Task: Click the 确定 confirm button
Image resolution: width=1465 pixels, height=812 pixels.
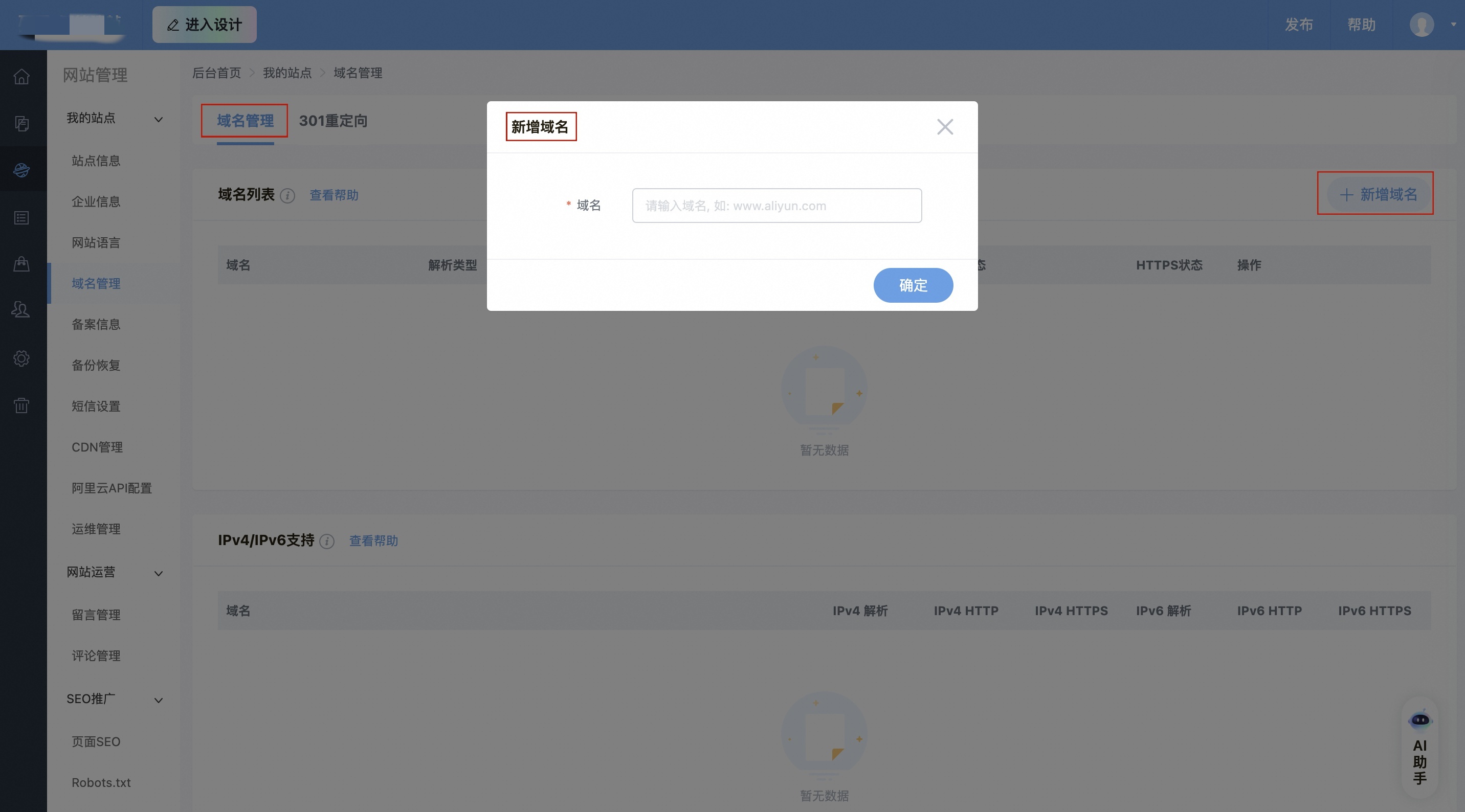Action: pos(913,285)
